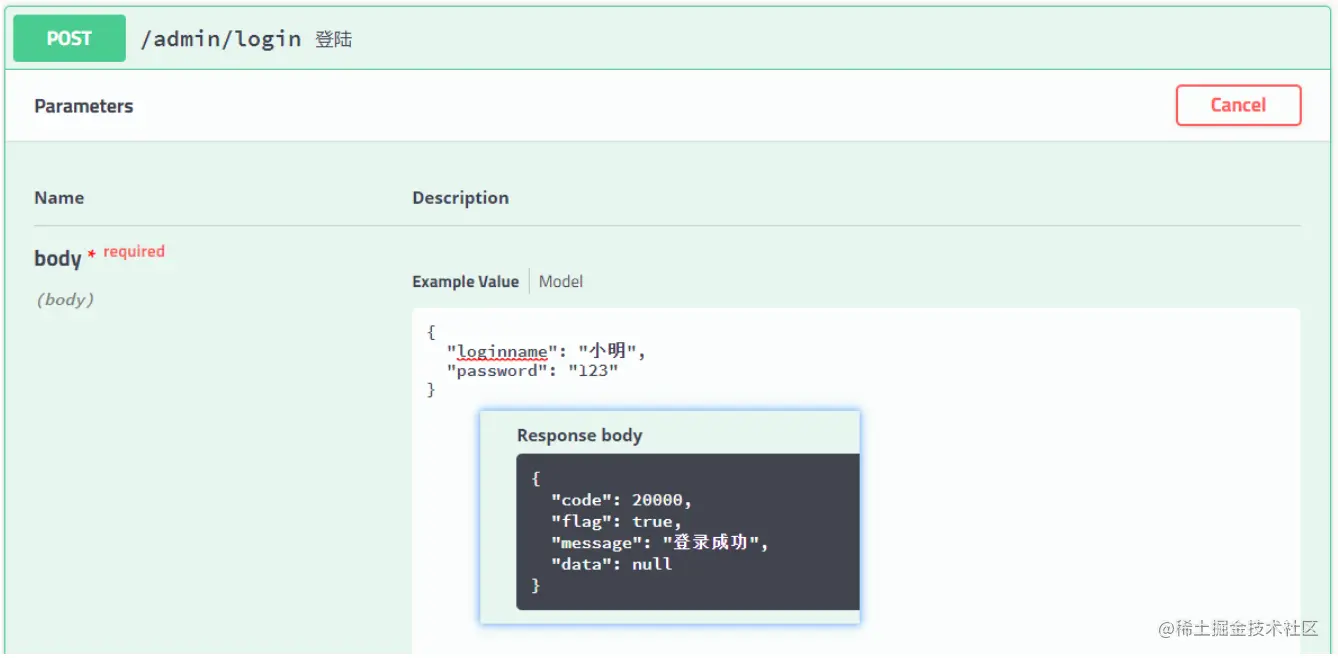
Task: Click the Parameters section heading
Action: pyautogui.click(x=83, y=106)
